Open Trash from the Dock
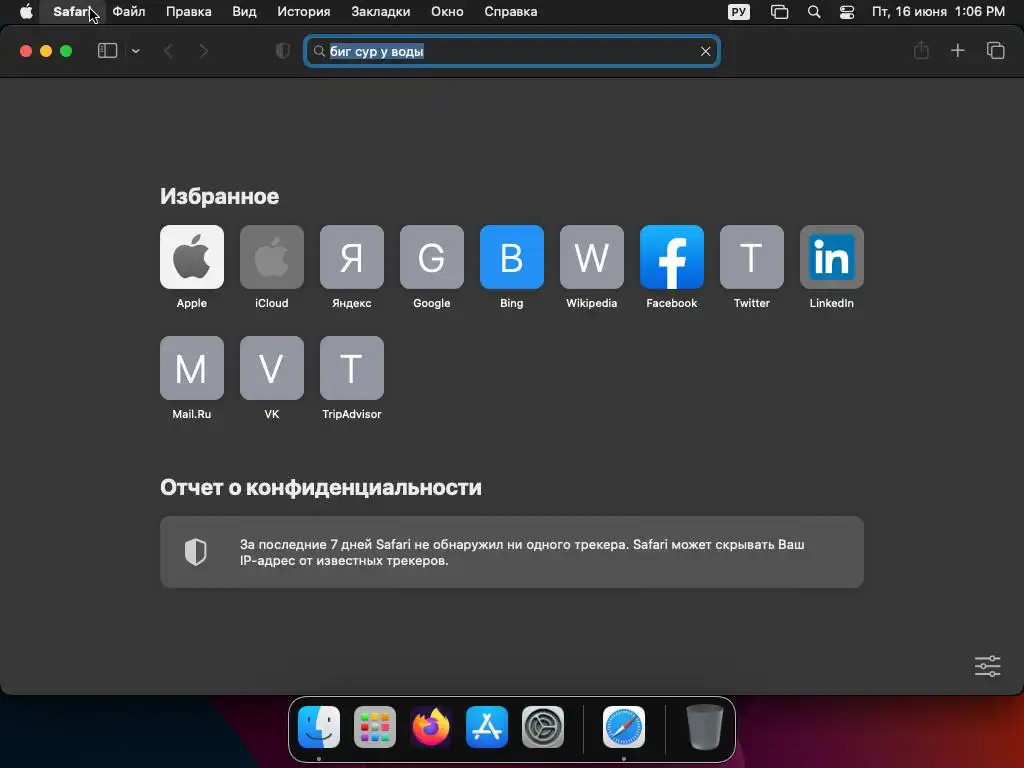Screen dimensions: 1024x768 coord(705,727)
